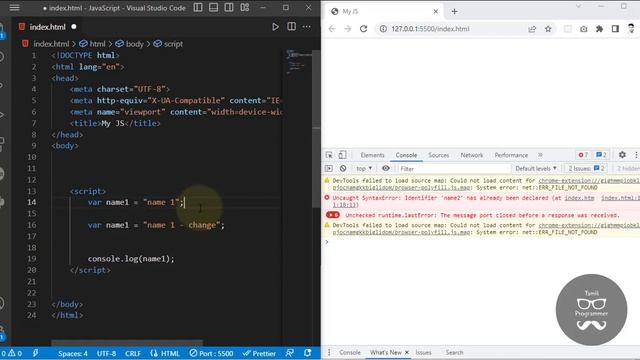The image size is (640, 360).
Task: Click the DevTools issues count badge in tab bar
Action: (x=601, y=155)
